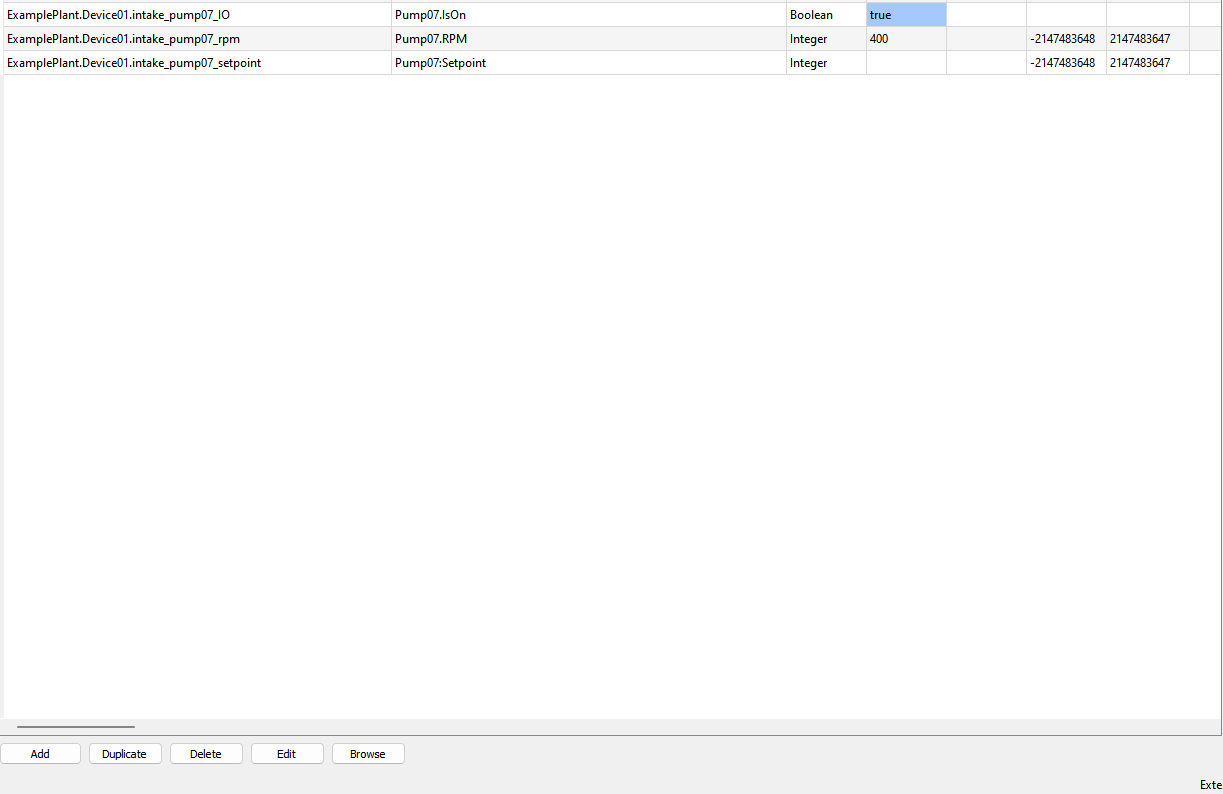1223x794 pixels.
Task: Select the intake_pump07_rpm tag name cell
Action: pyautogui.click(x=197, y=39)
